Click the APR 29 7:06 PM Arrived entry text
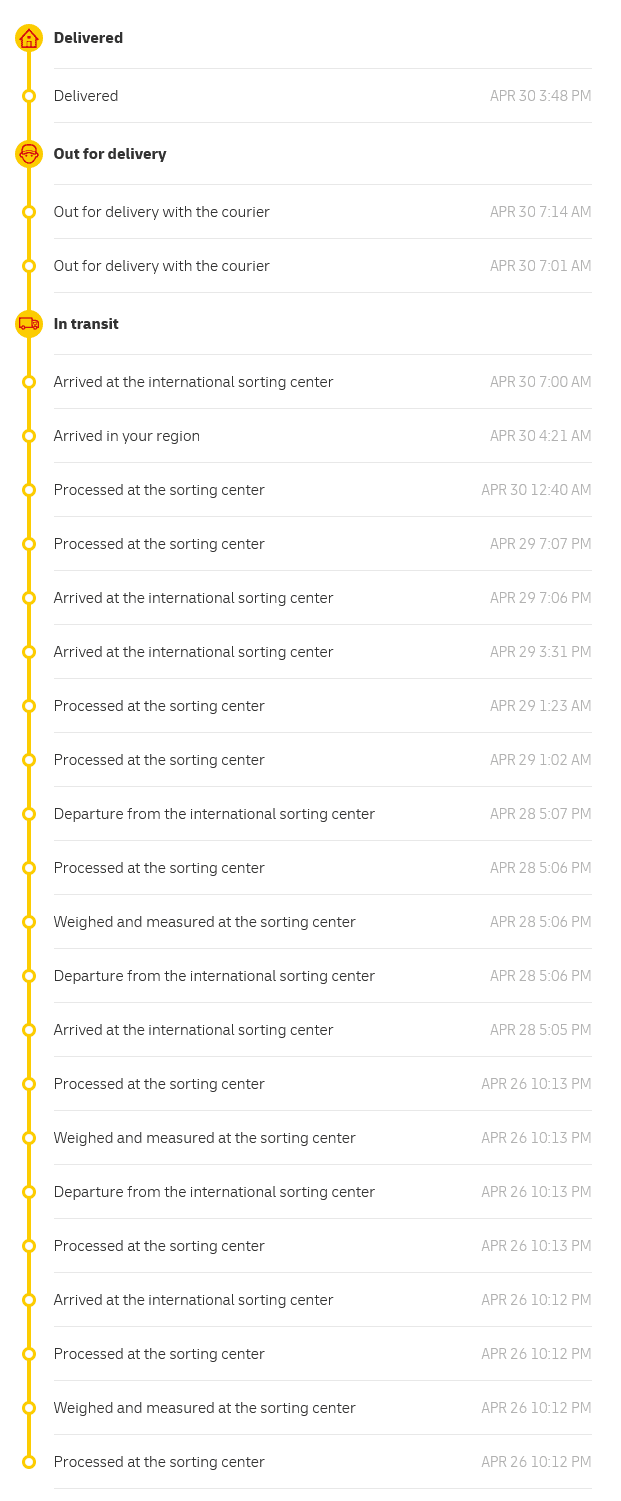This screenshot has width=621, height=1501. pyautogui.click(x=193, y=598)
